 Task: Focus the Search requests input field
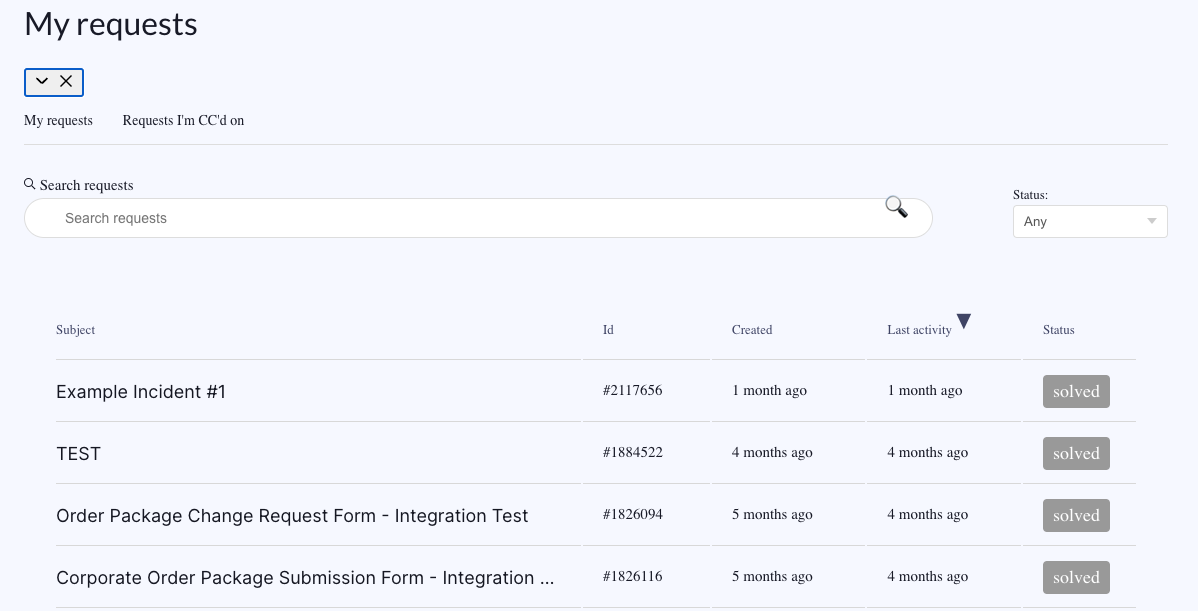[x=478, y=218]
